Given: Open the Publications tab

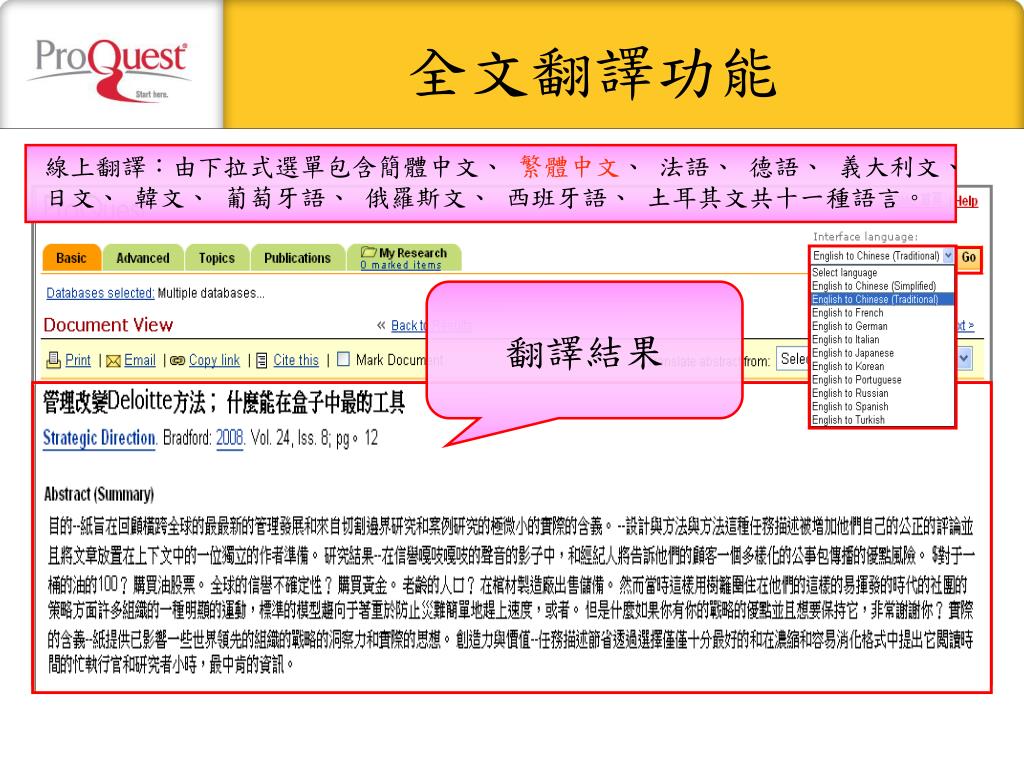Looking at the screenshot, I should tap(297, 258).
